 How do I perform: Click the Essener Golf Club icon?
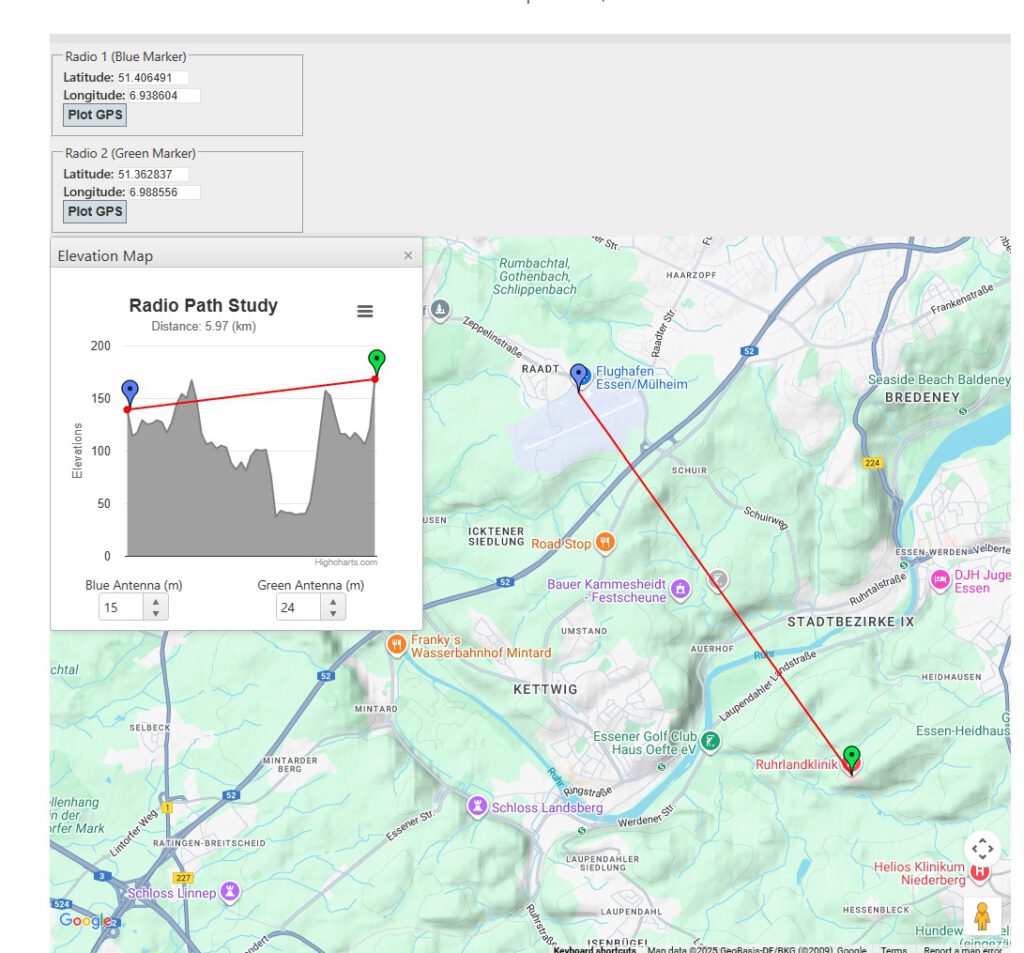point(709,741)
